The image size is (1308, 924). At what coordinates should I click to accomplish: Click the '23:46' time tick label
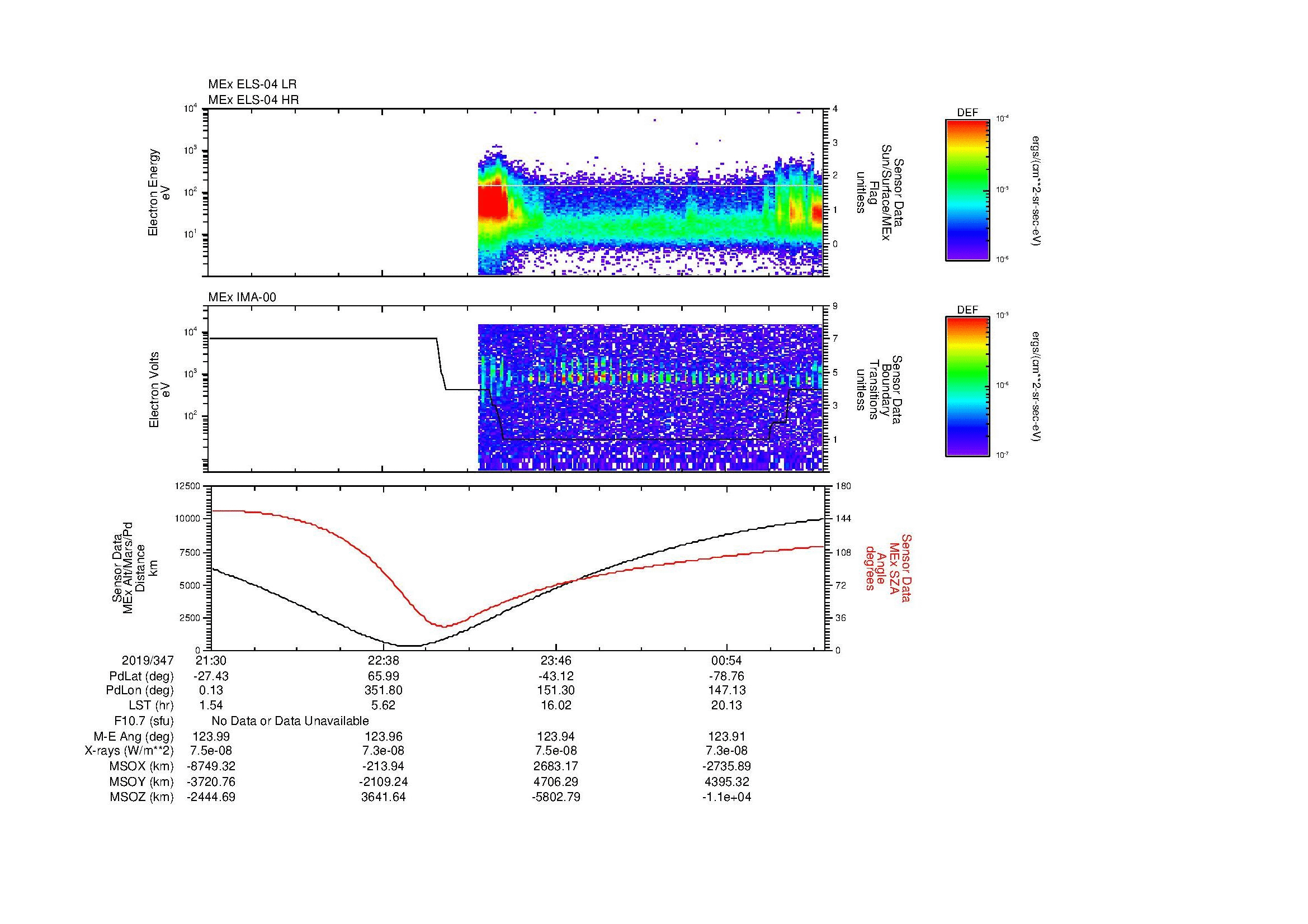(555, 661)
